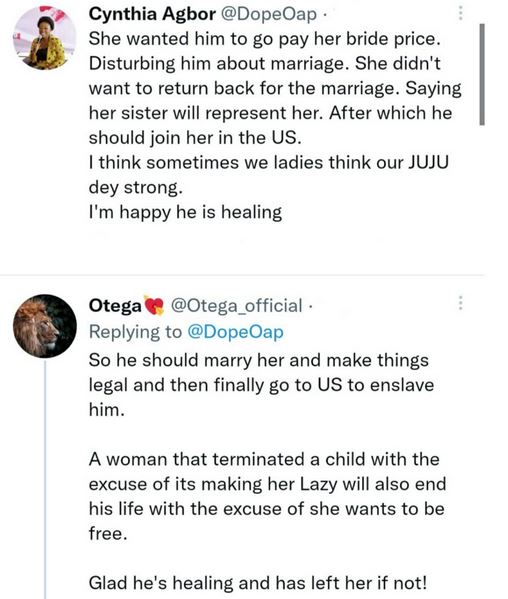Viewport: 508px width, 599px height.
Task: Follow the @DopeOap mention in Replying to
Action: (x=236, y=332)
